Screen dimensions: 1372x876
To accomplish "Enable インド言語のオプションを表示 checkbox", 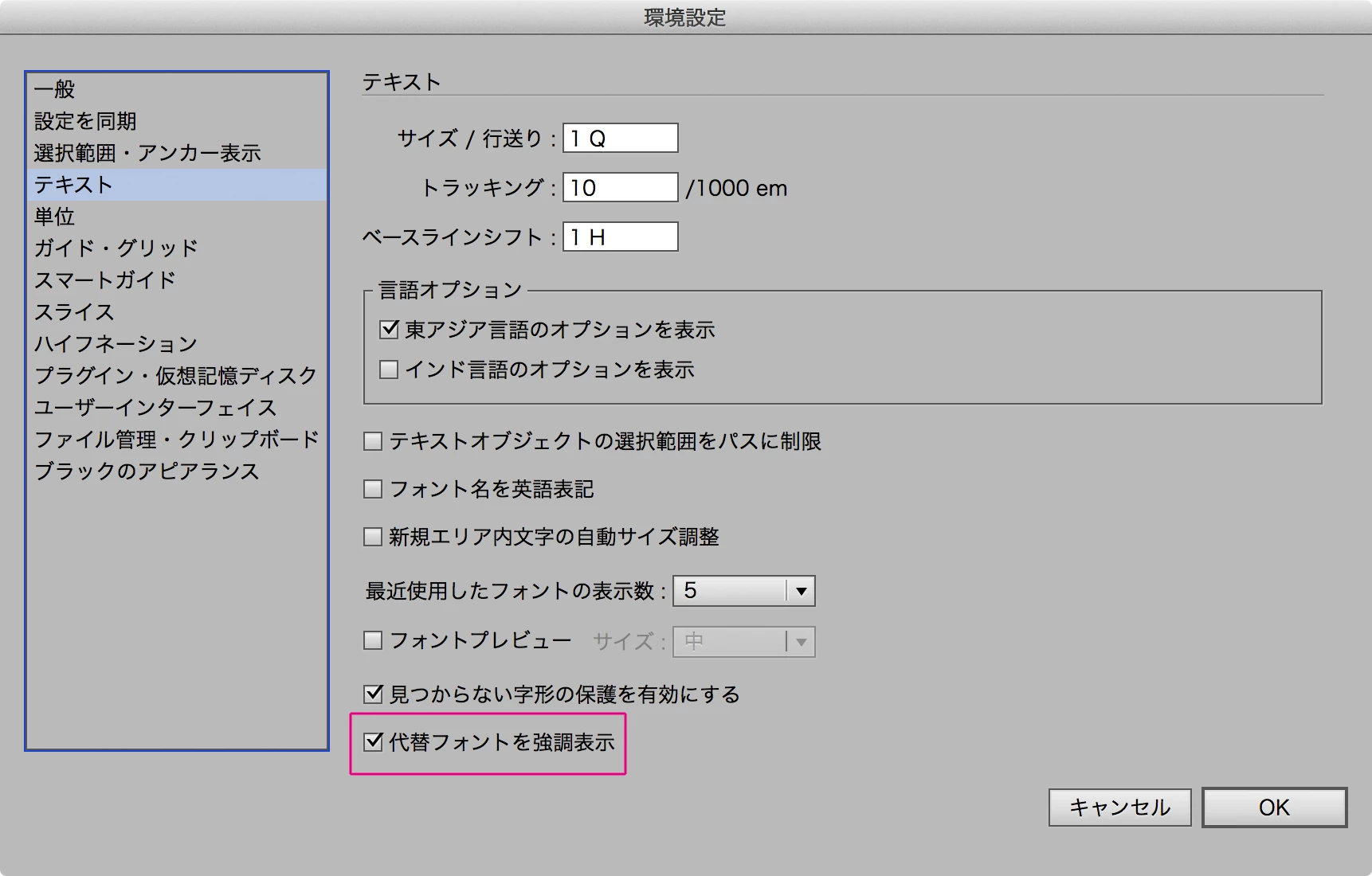I will click(x=389, y=370).
